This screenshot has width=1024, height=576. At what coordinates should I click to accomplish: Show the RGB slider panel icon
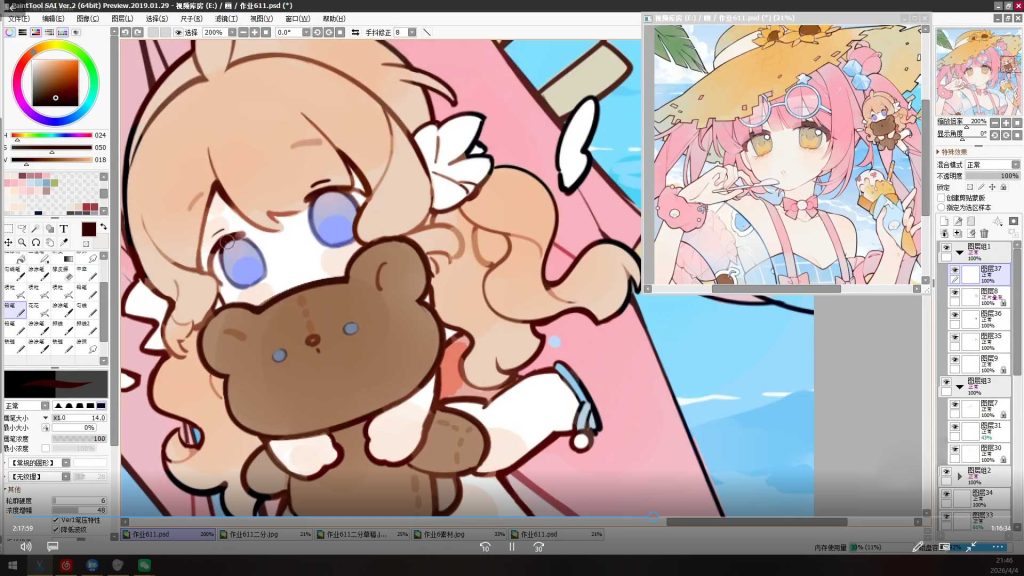(x=23, y=32)
